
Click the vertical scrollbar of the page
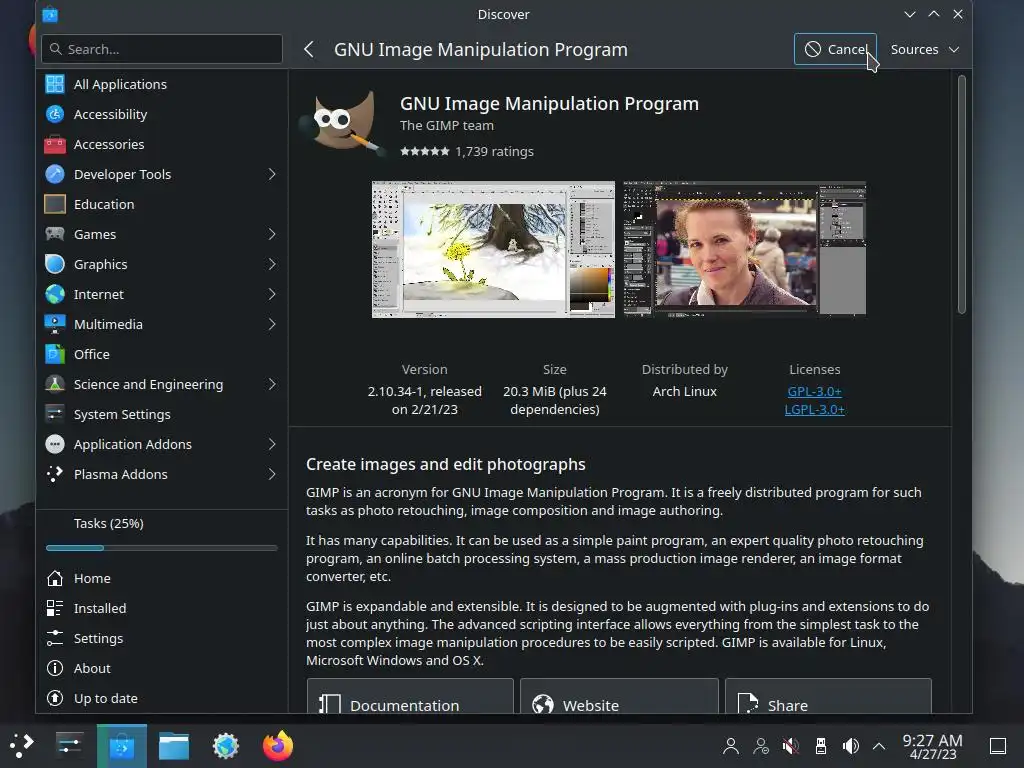click(x=961, y=195)
